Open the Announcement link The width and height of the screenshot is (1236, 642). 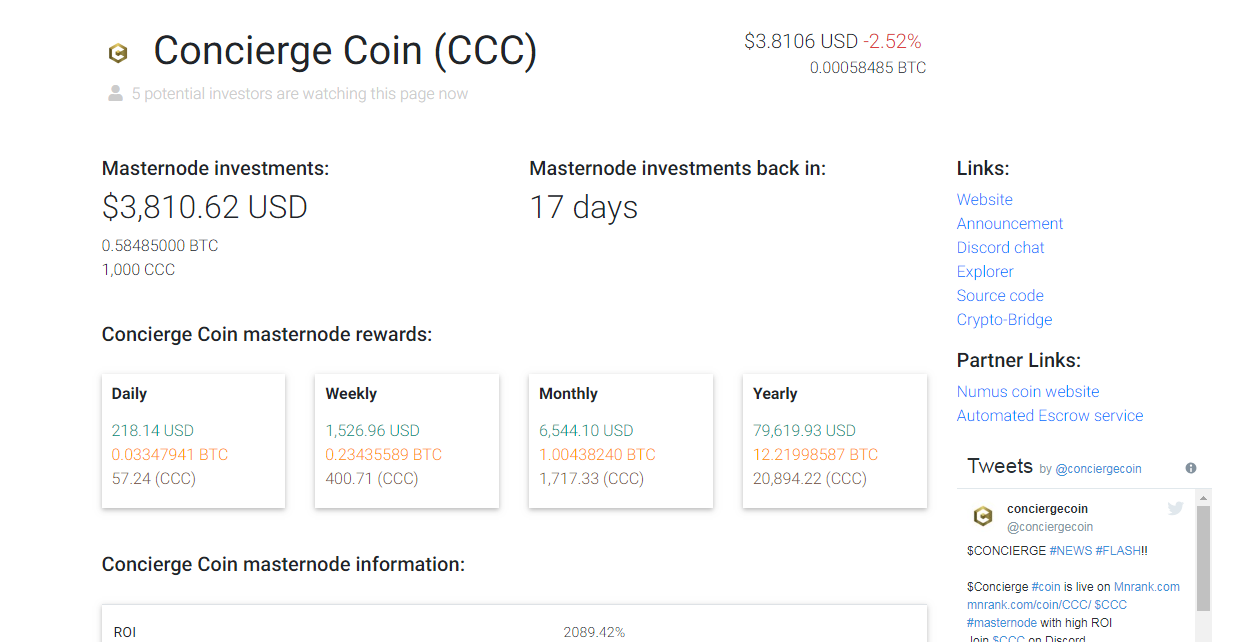[x=1009, y=224]
